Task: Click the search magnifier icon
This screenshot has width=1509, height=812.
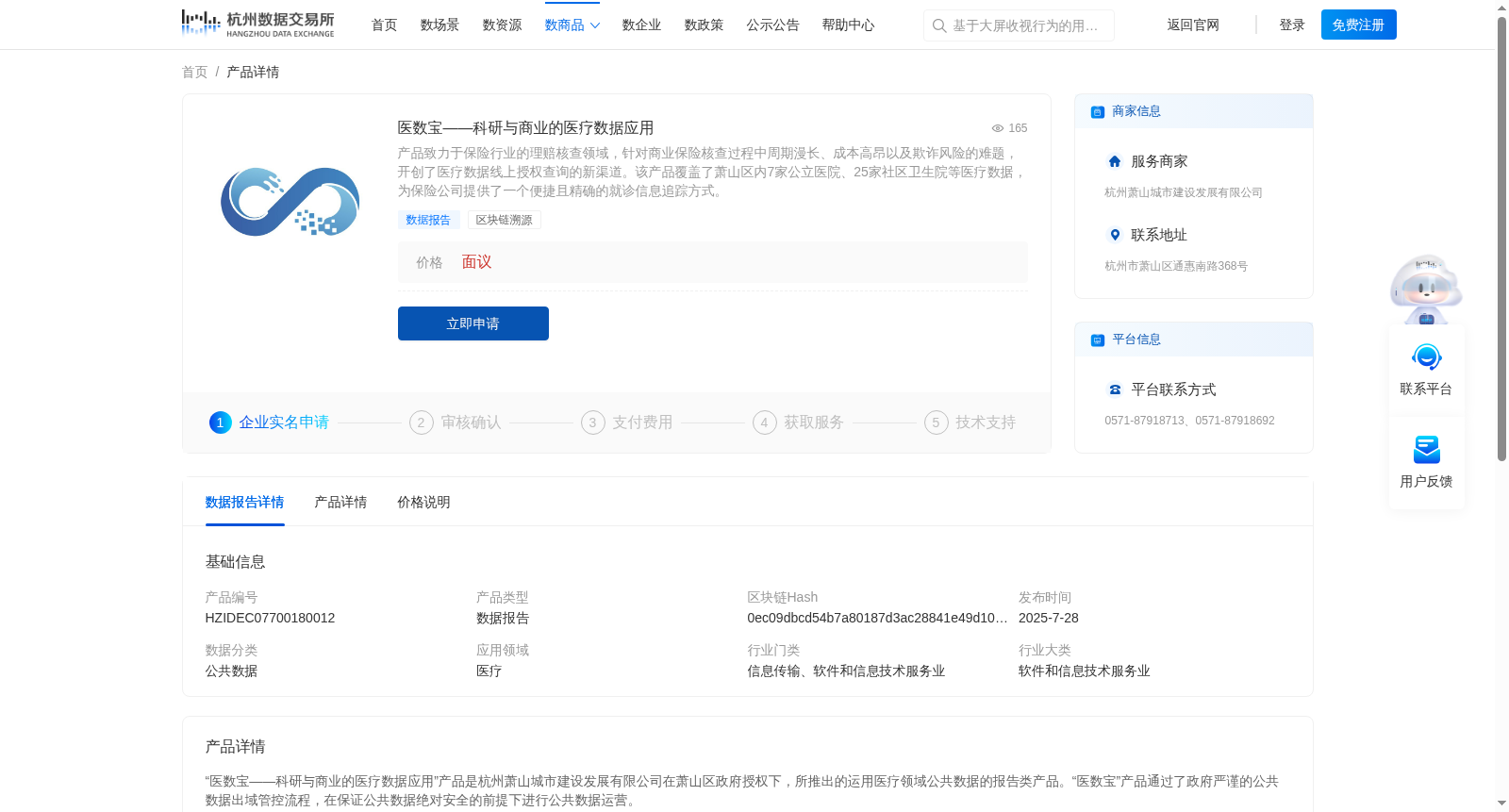Action: [939, 25]
